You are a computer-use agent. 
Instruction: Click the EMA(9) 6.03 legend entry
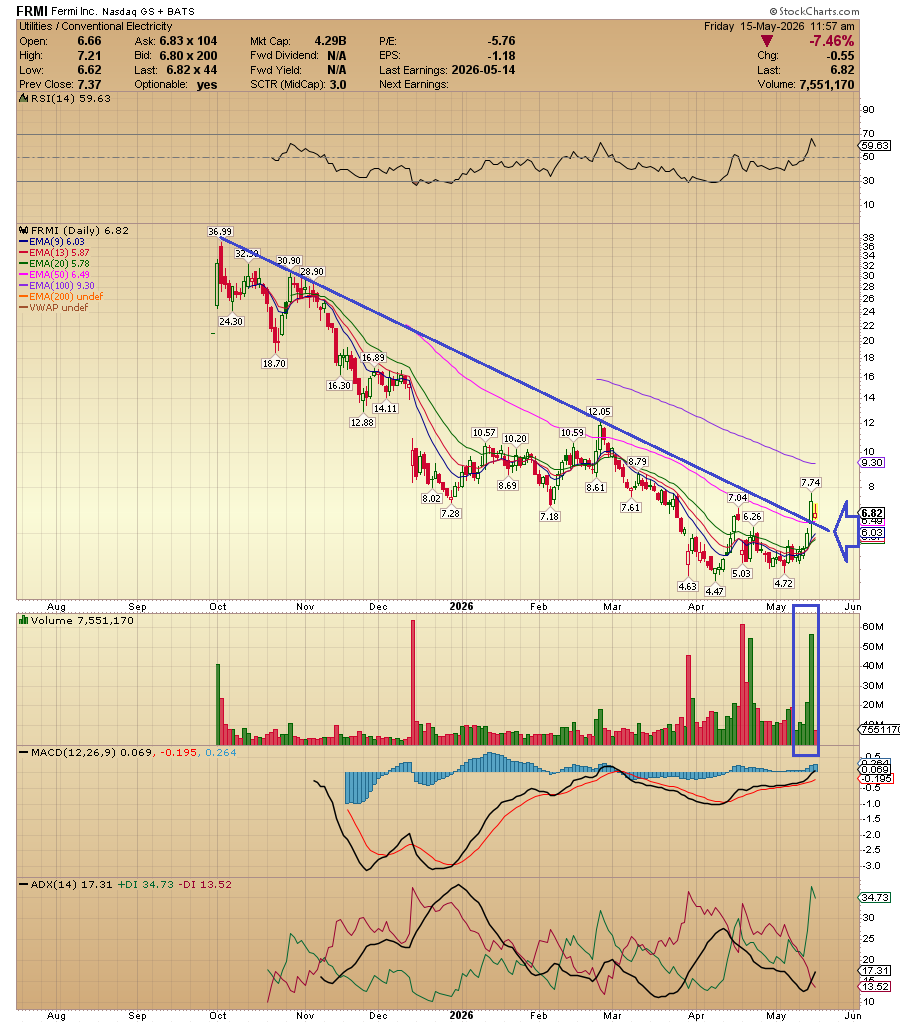[52, 241]
